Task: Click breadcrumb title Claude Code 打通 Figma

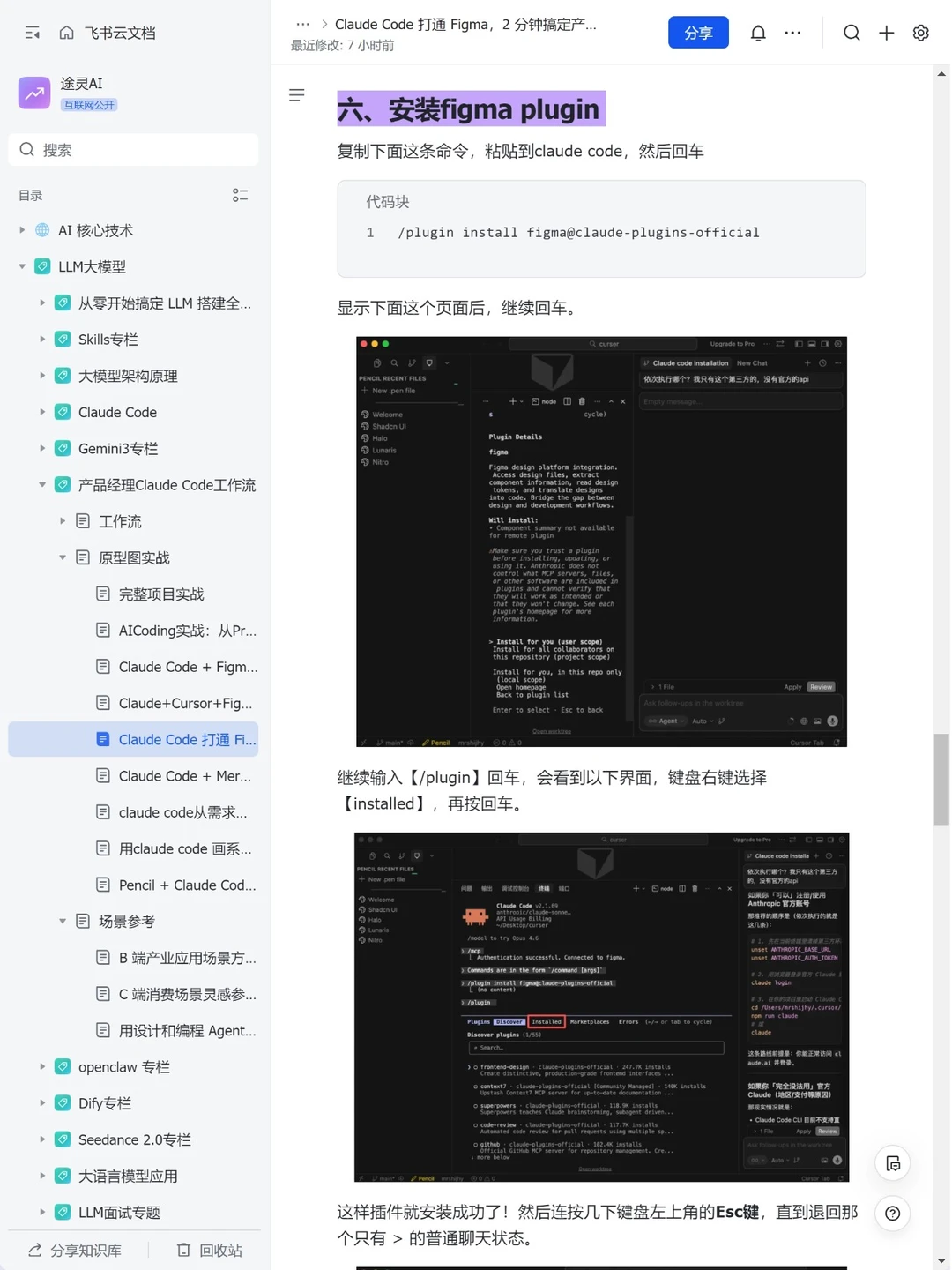Action: (465, 24)
